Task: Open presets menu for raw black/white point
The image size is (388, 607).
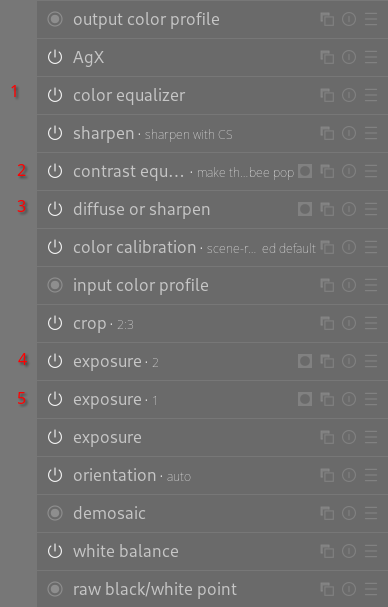Action: tap(371, 589)
